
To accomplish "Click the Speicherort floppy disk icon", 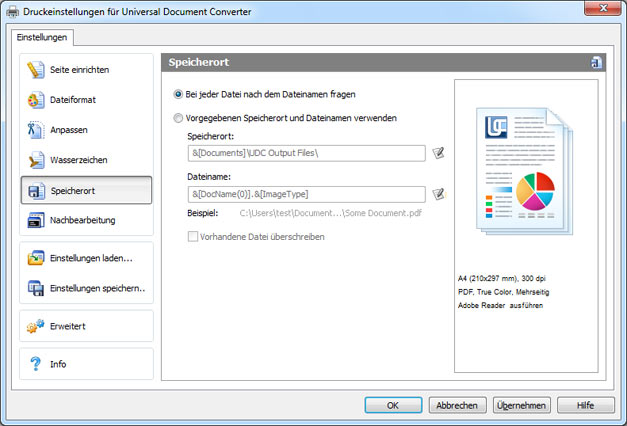I will coord(36,191).
